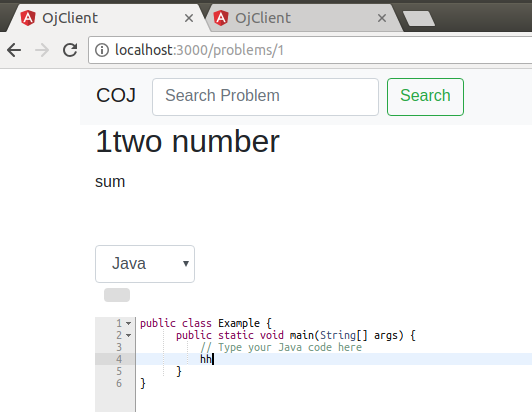Click the COJ brand link

pyautogui.click(x=116, y=95)
